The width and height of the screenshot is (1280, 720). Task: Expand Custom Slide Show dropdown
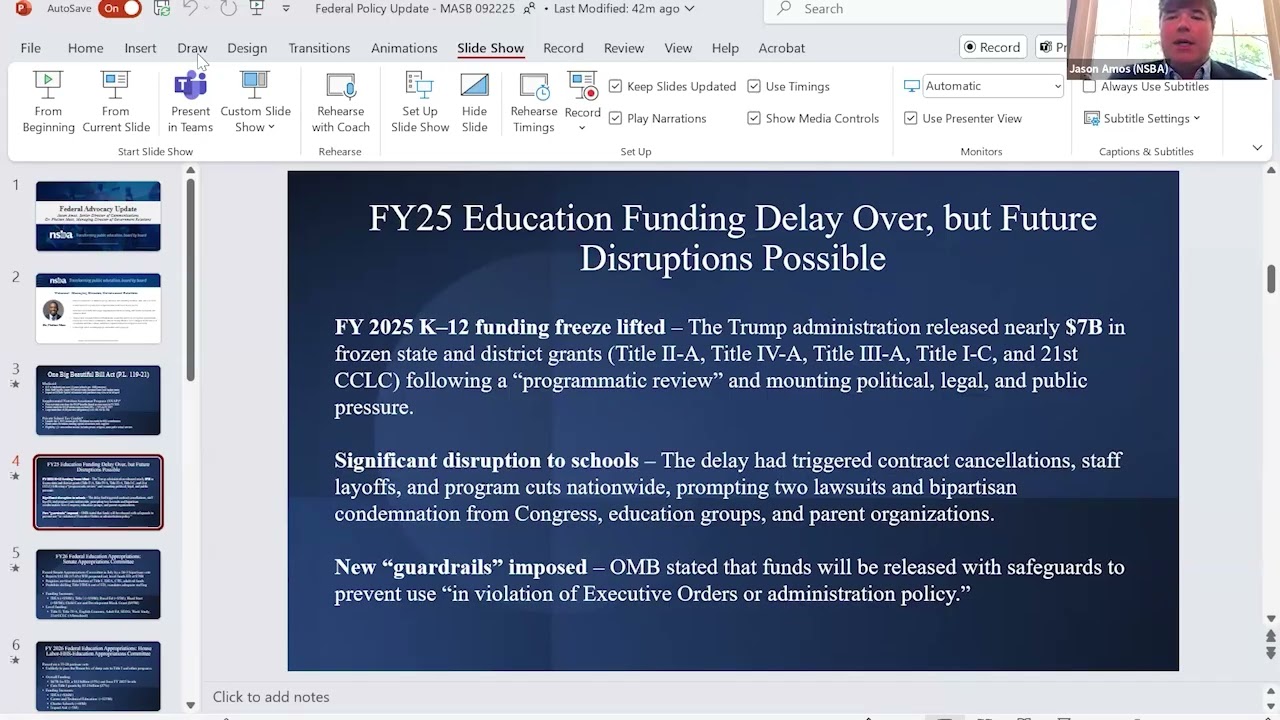[270, 128]
